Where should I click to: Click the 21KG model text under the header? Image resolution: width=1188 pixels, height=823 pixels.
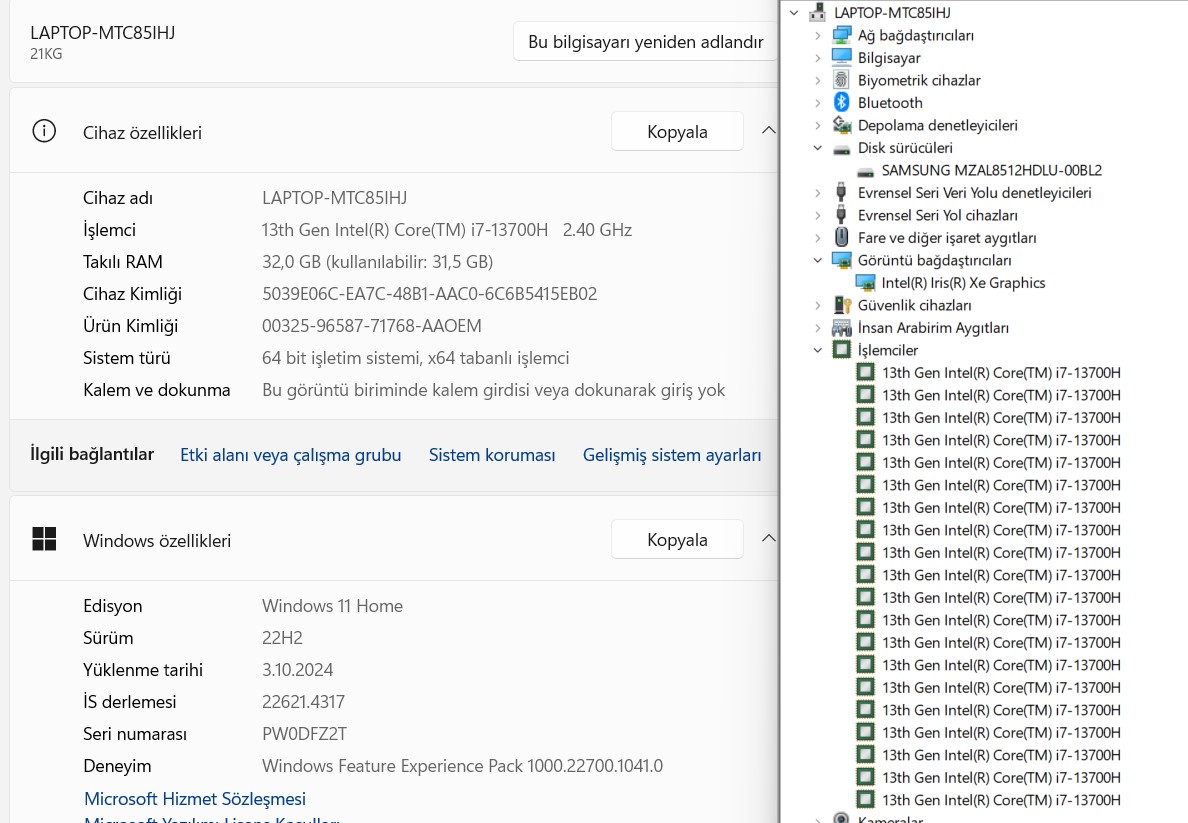click(x=46, y=54)
